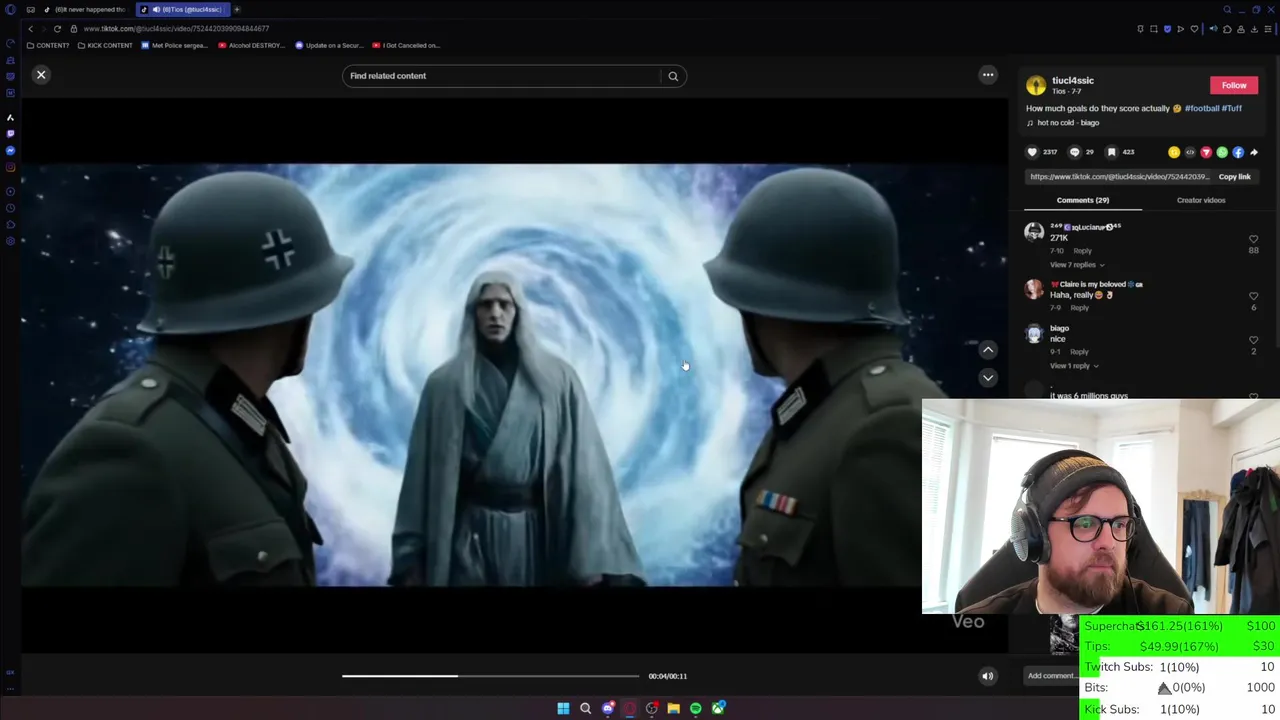Click Copy link button
The width and height of the screenshot is (1280, 720).
tap(1235, 177)
